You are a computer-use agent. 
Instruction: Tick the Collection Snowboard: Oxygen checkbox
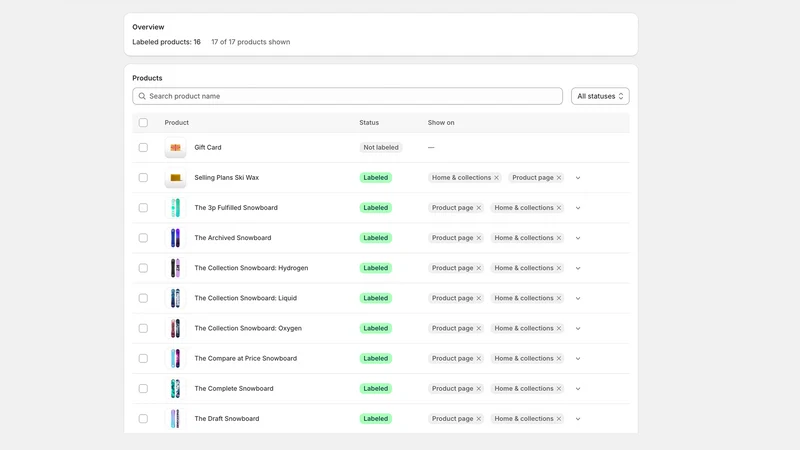(x=143, y=328)
